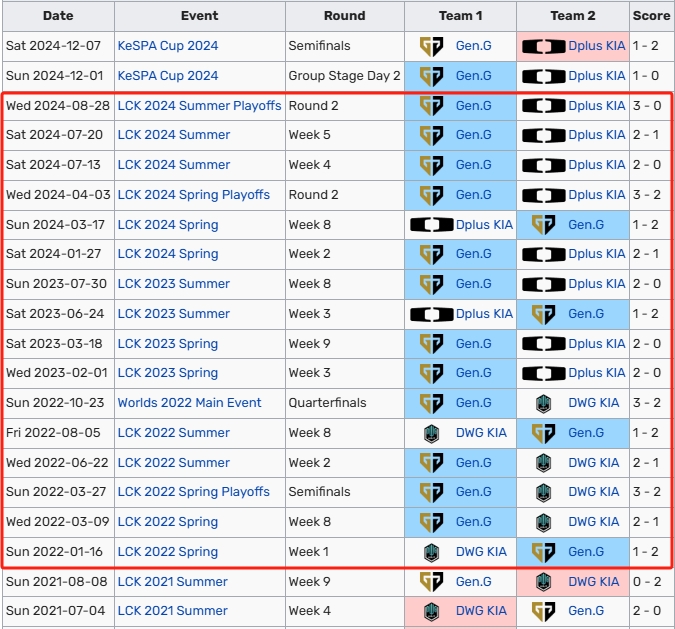Screen dimensions: 675x629
Task: Open the LCK 2024 Summer Playoffs event link
Action: (x=199, y=106)
